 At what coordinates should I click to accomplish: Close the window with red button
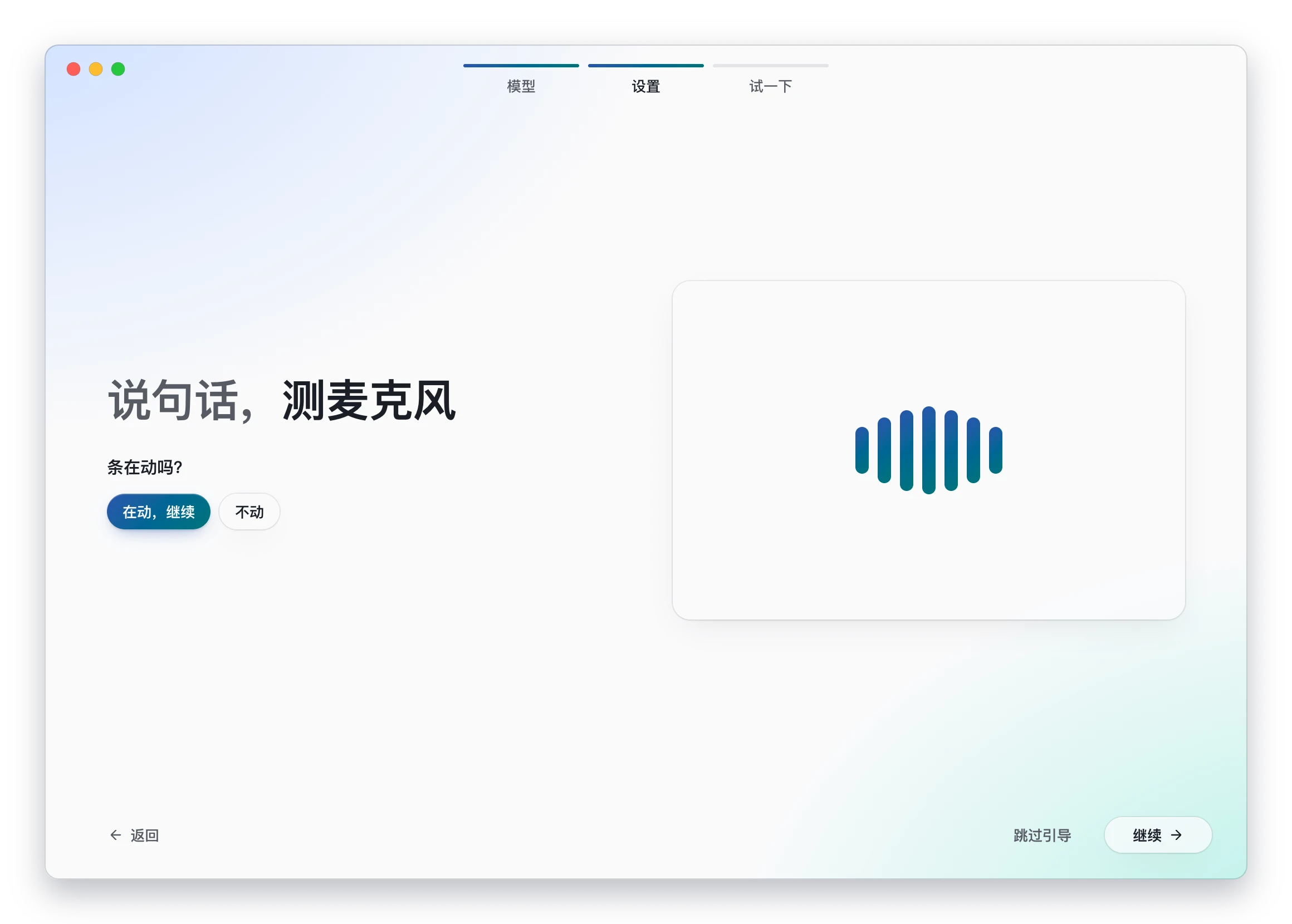point(74,69)
